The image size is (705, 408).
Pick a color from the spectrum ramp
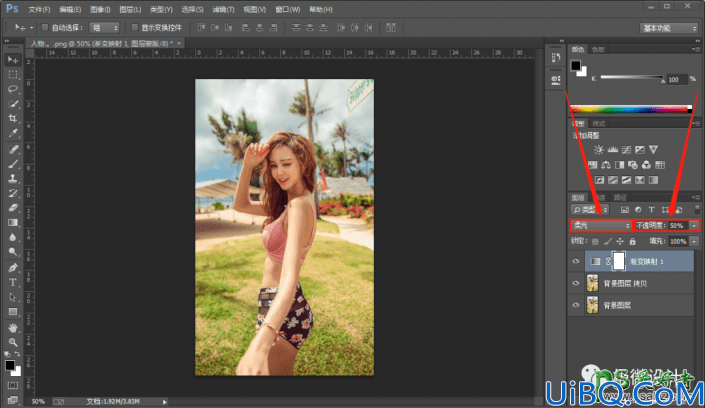(x=631, y=109)
